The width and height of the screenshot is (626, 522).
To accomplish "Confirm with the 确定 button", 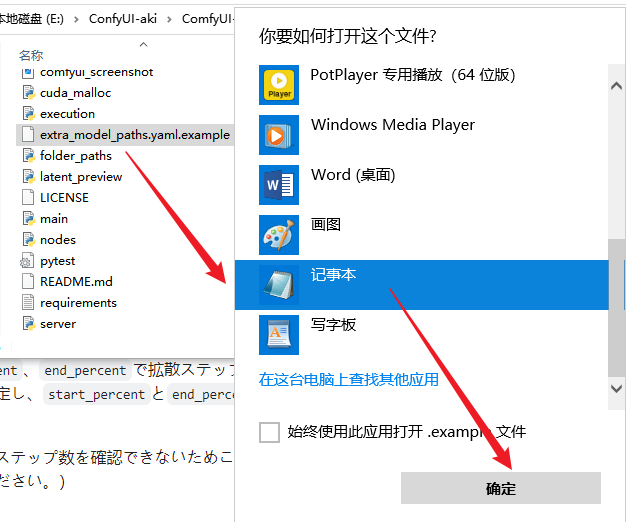I will [501, 488].
